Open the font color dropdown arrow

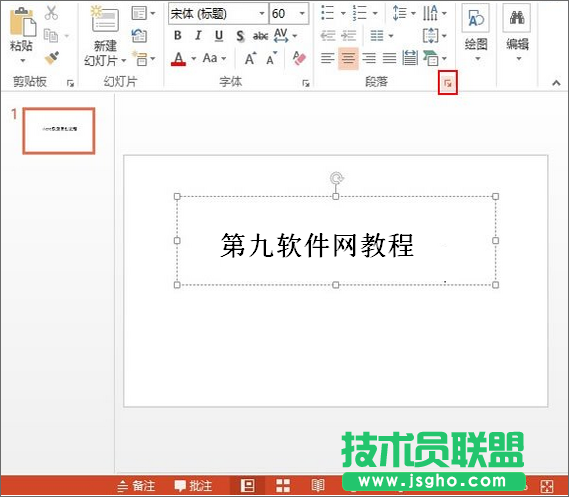[x=194, y=58]
